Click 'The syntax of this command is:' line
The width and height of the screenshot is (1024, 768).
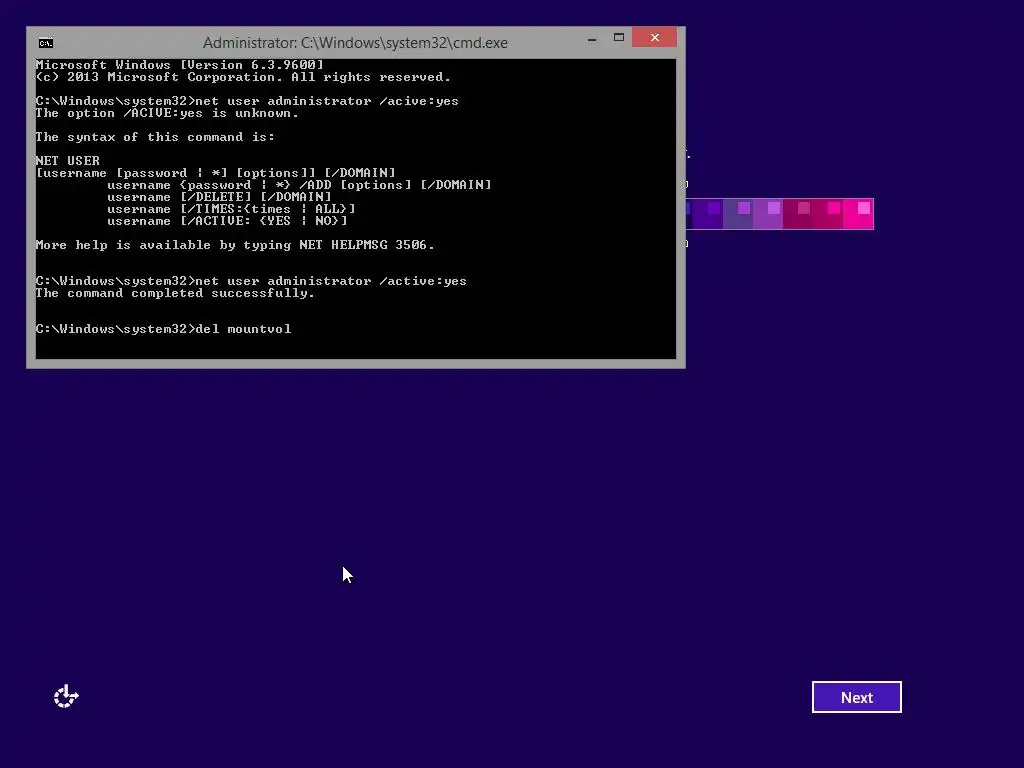pos(155,137)
